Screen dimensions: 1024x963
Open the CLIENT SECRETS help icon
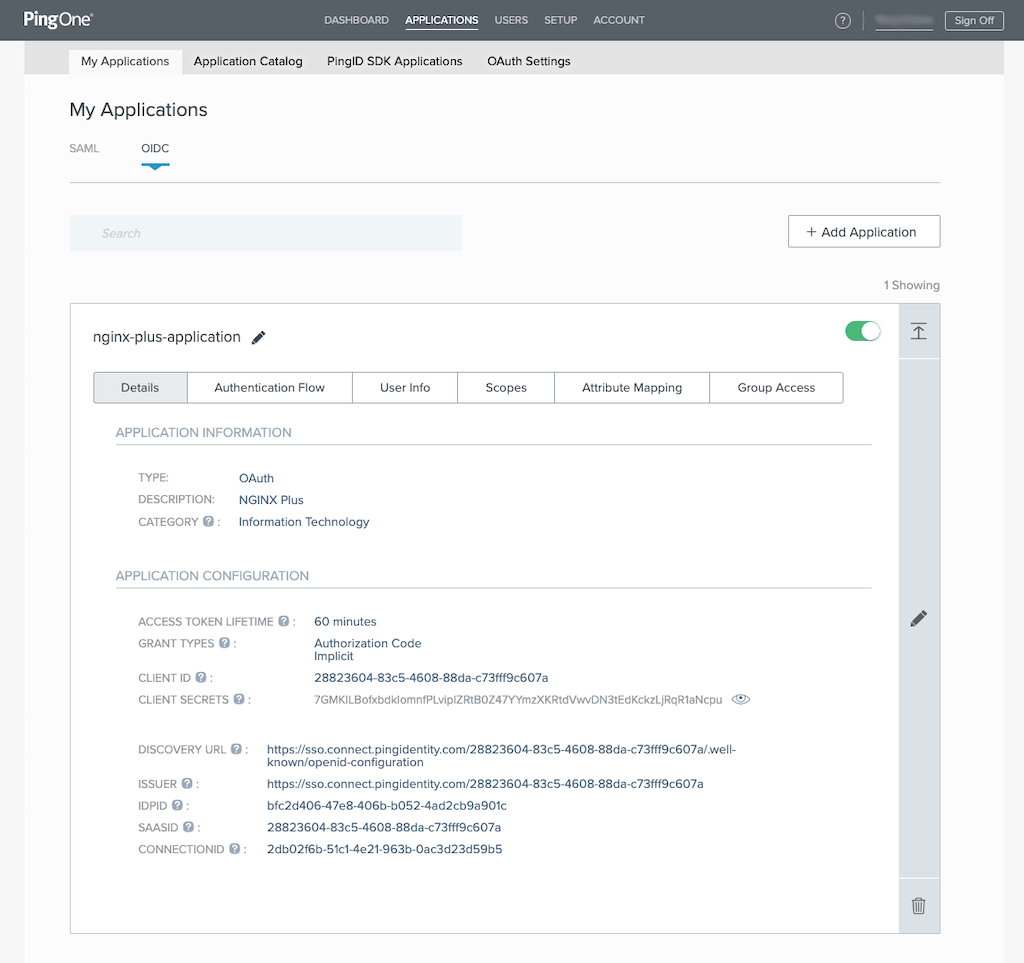pos(239,699)
